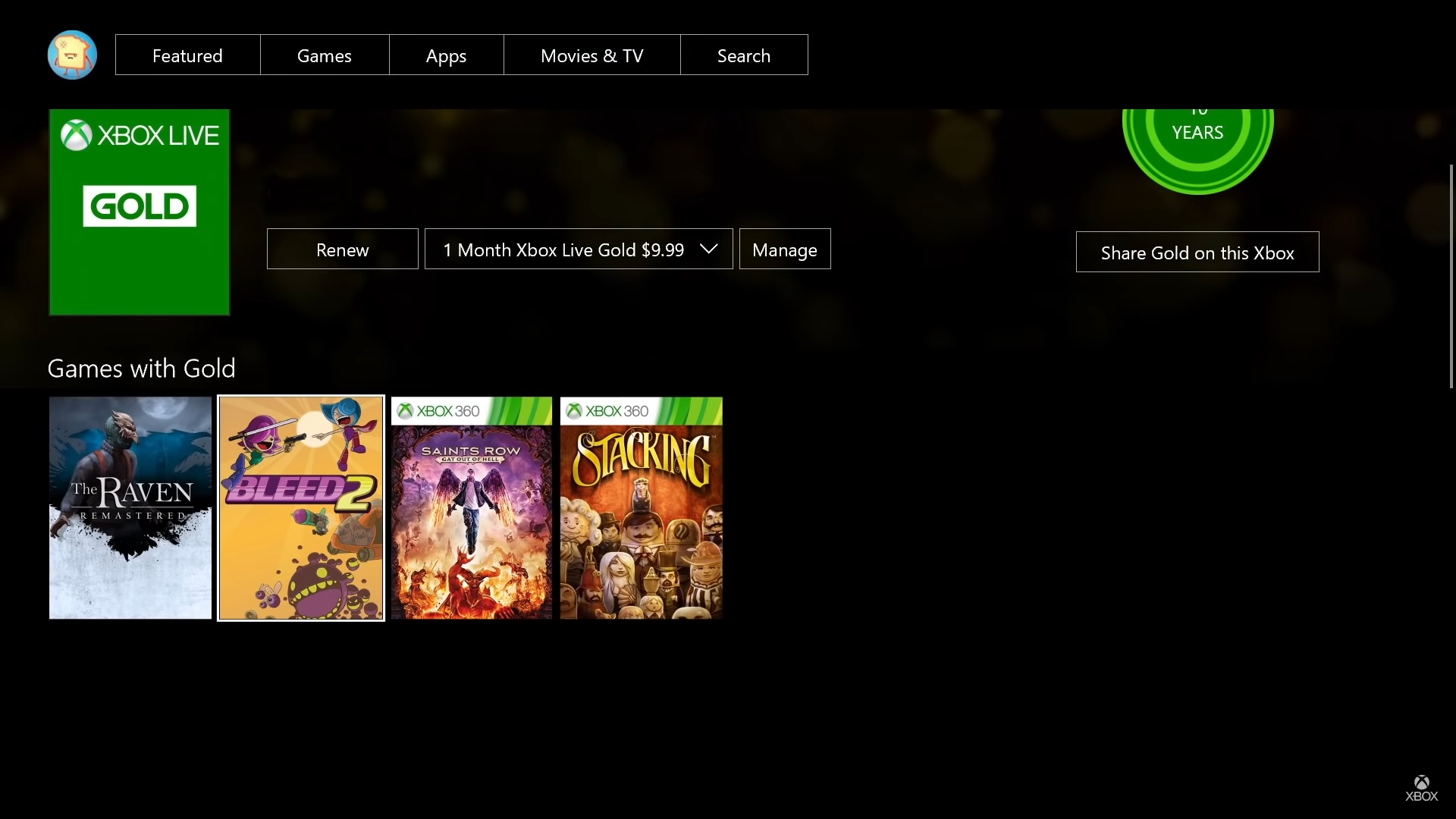
Task: Click the vertical scrollbar on the right edge
Action: click(1451, 276)
